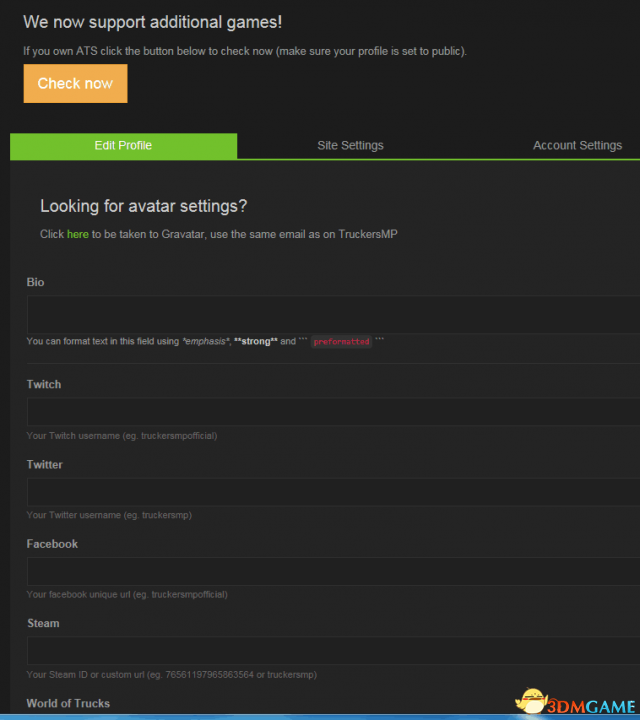Click the orange Check now button
The height and width of the screenshot is (720, 640).
75,84
